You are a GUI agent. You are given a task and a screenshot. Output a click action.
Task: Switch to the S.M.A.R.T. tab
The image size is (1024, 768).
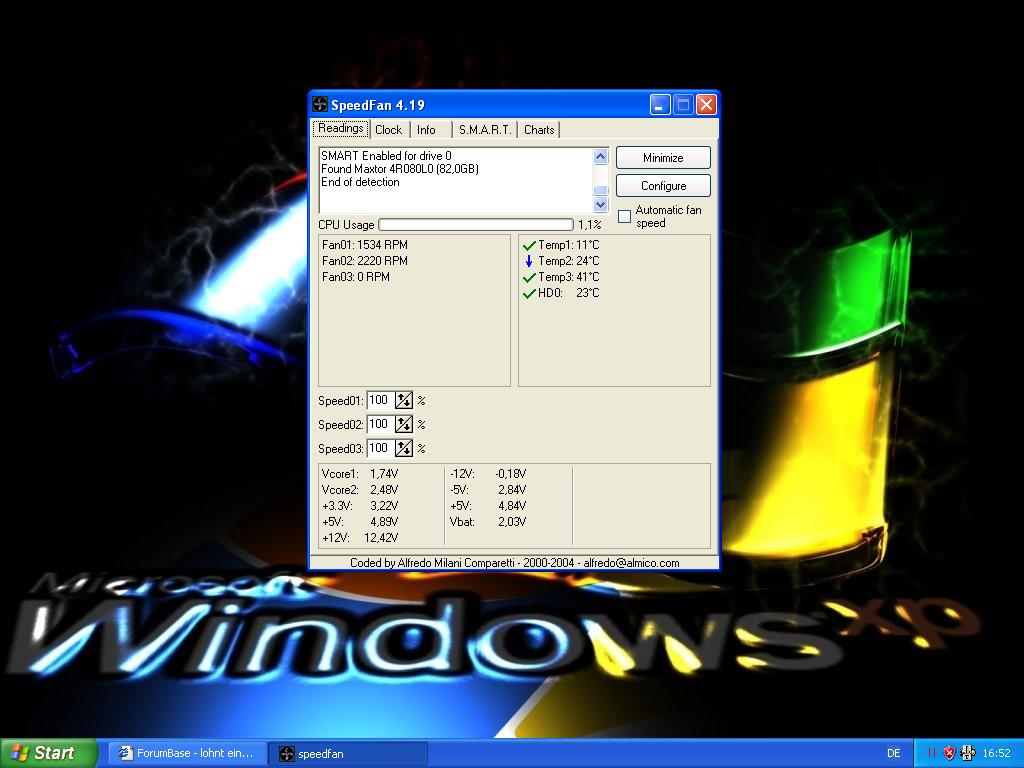click(x=485, y=130)
